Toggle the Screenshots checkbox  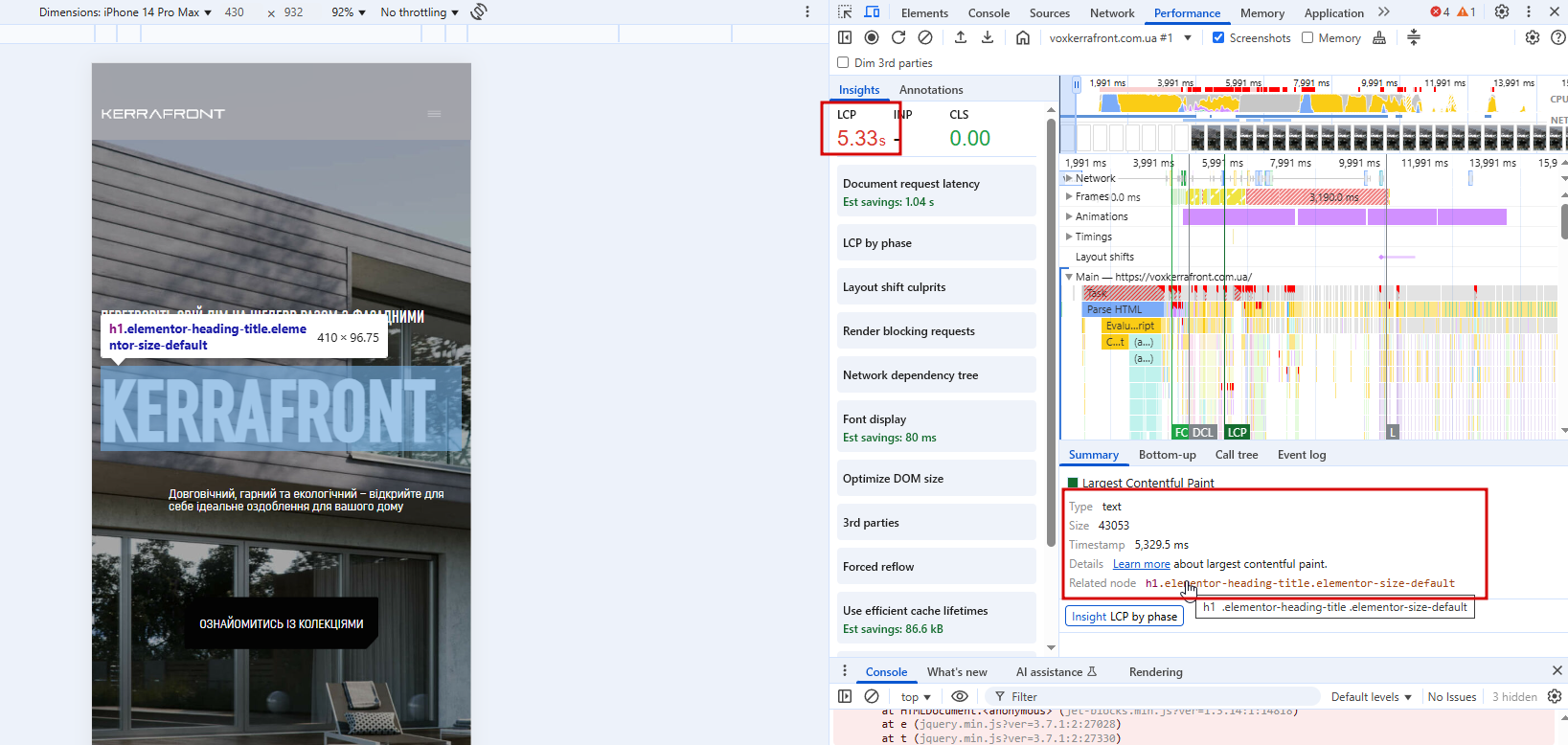pyautogui.click(x=1218, y=37)
